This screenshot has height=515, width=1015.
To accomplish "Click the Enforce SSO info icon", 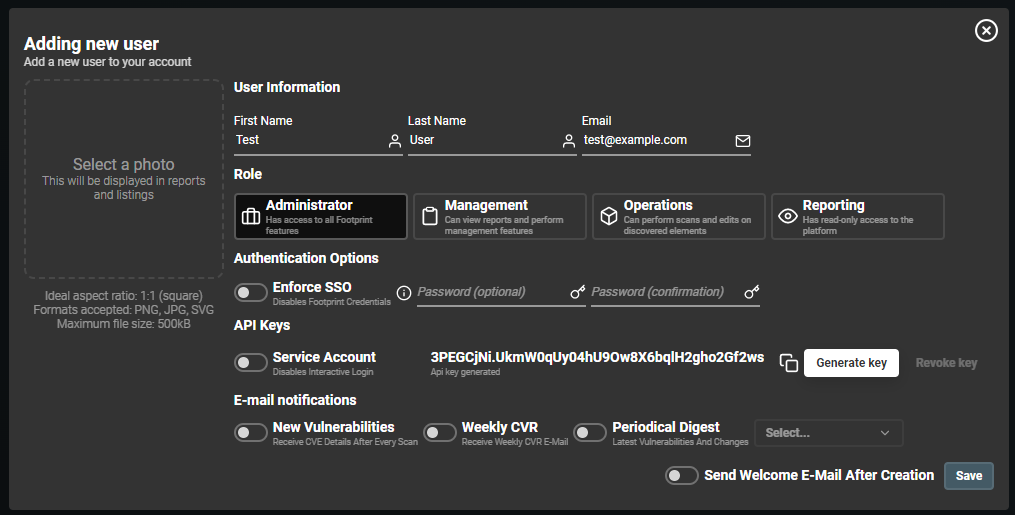I will [x=404, y=293].
